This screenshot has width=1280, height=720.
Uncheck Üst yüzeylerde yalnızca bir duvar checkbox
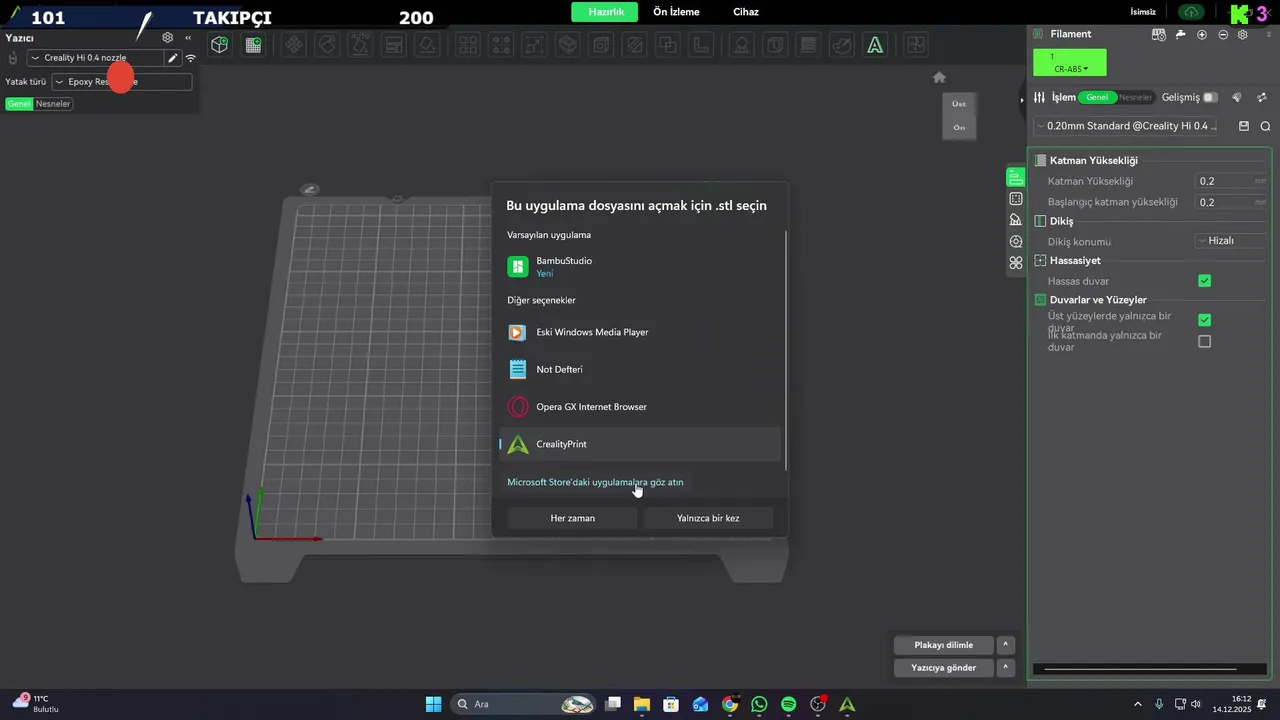[x=1204, y=320]
